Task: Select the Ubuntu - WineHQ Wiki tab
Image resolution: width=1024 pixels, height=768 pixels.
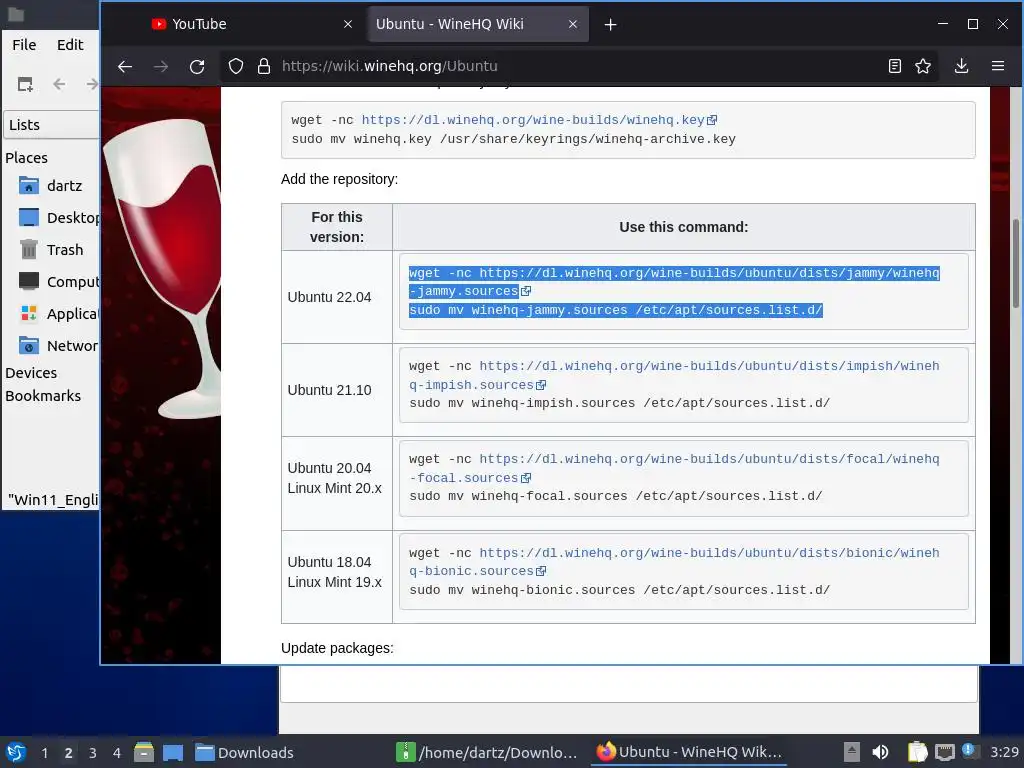Action: pos(478,24)
